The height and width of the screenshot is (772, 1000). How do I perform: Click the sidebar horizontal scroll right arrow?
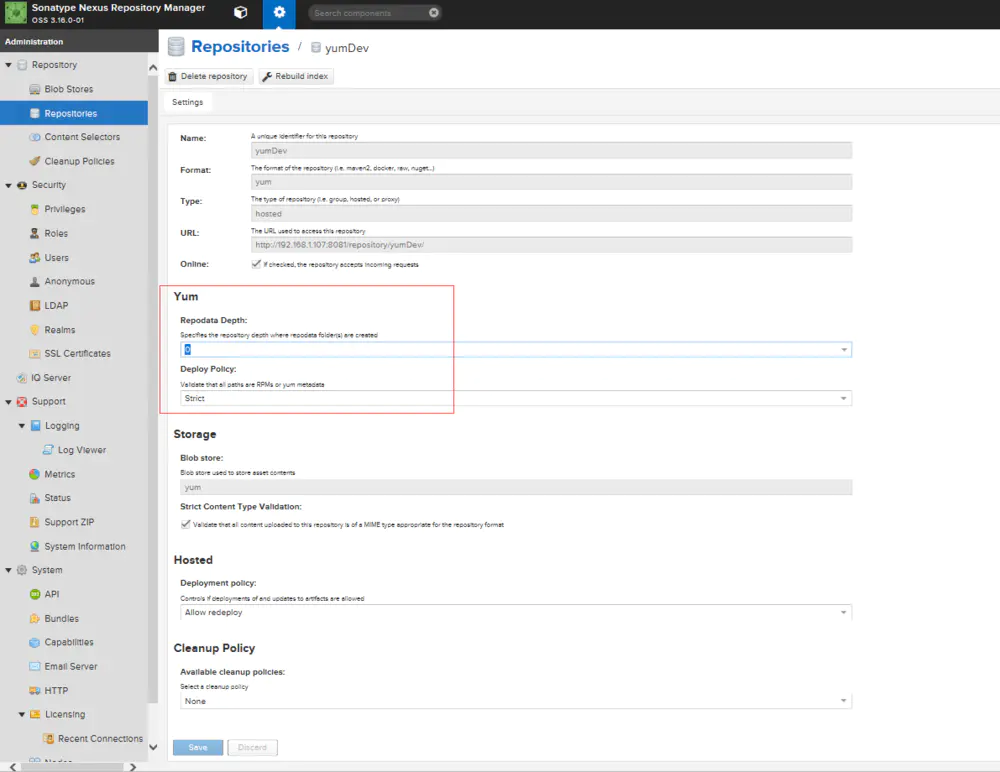[x=133, y=767]
